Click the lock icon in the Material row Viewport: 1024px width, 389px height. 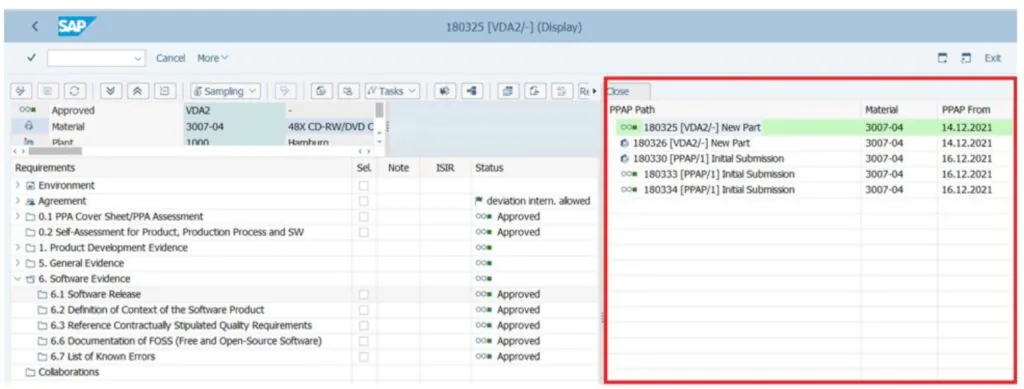pos(28,127)
